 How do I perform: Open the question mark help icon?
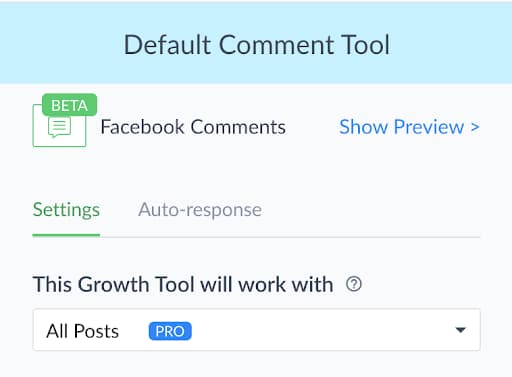[x=354, y=284]
